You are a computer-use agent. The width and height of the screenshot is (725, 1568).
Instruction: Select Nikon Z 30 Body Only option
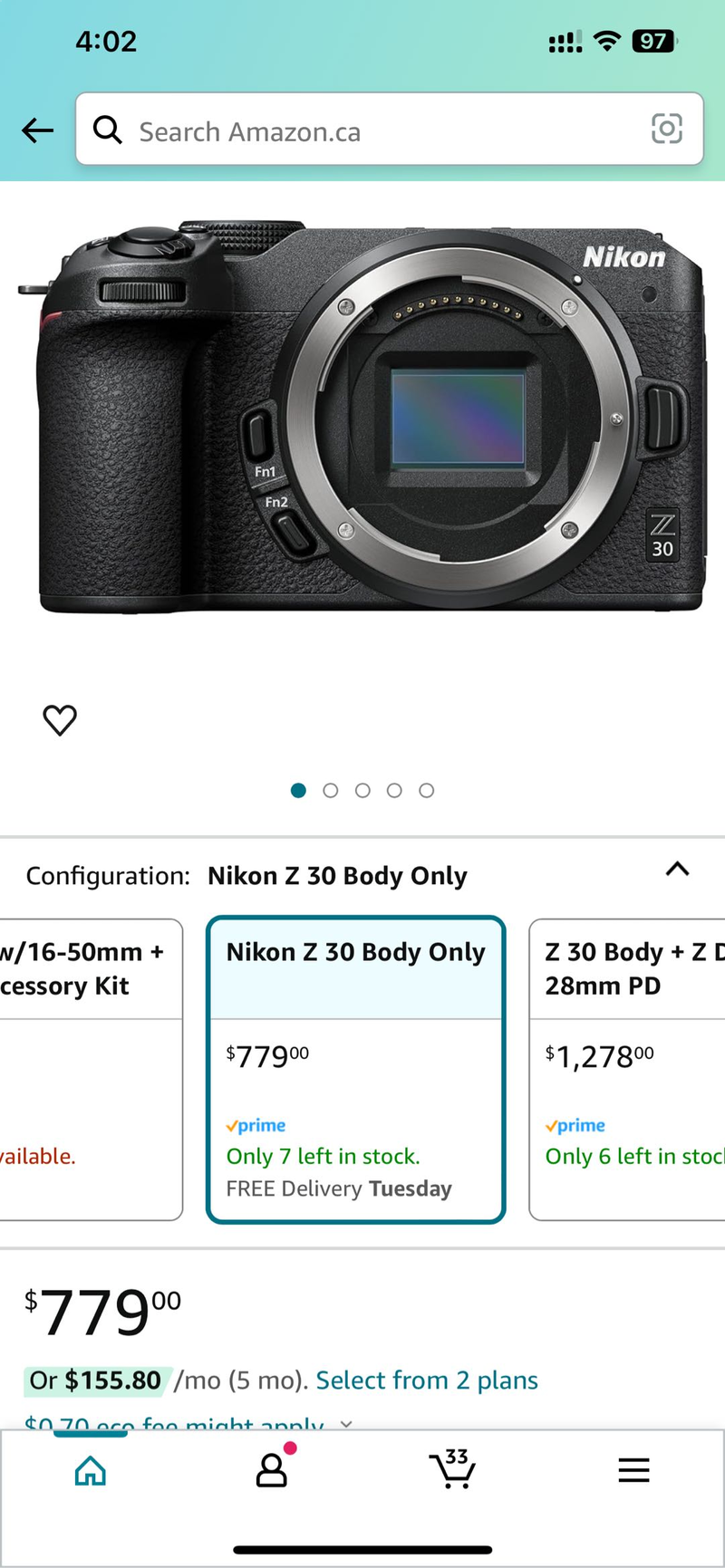pos(355,1070)
